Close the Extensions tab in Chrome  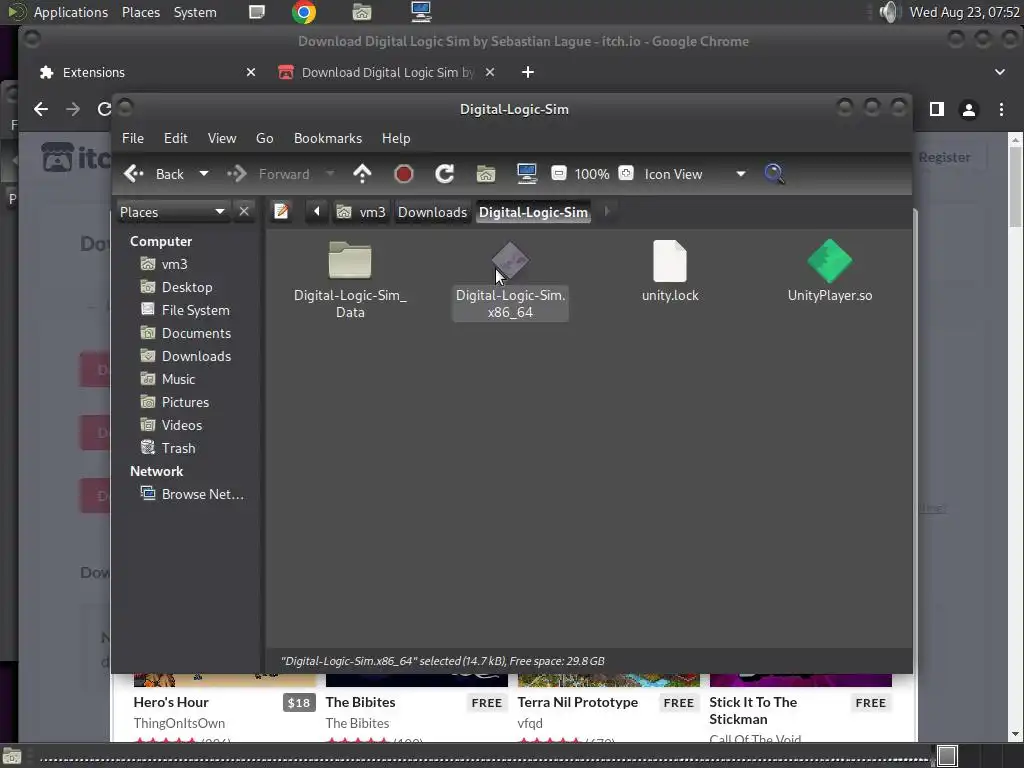pos(251,72)
